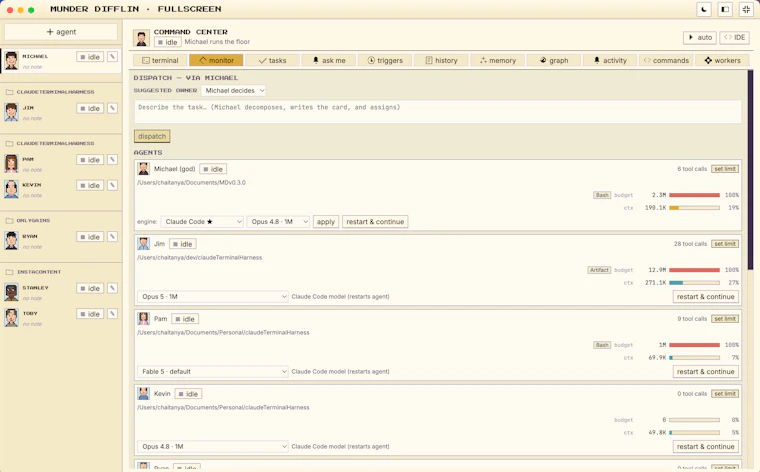Screen dimensions: 760x472
Task: Restart & continue Kevin's agent
Action: (706, 446)
